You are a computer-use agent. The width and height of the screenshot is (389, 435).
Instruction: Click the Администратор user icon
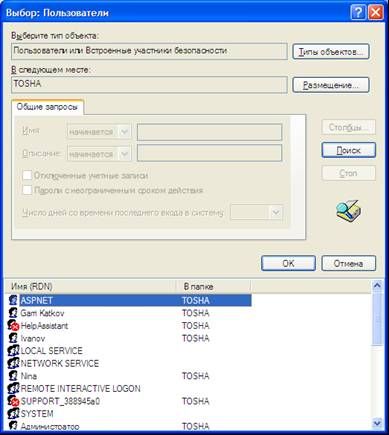pos(13,426)
